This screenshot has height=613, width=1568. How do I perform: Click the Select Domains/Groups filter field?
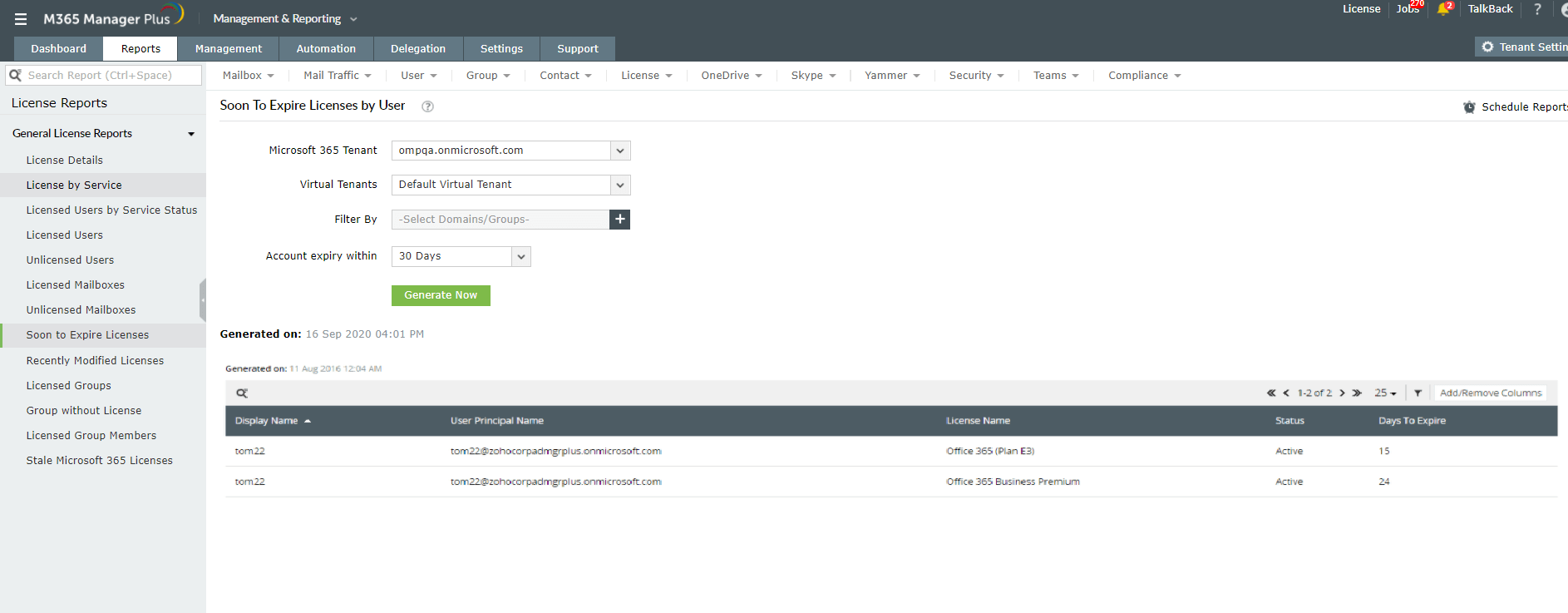[x=500, y=220]
